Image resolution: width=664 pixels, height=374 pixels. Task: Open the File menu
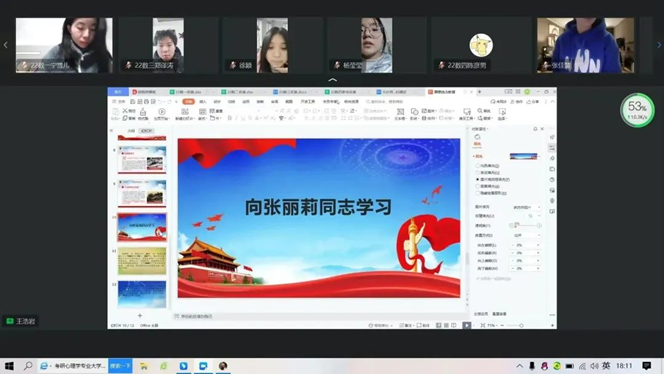coord(119,102)
